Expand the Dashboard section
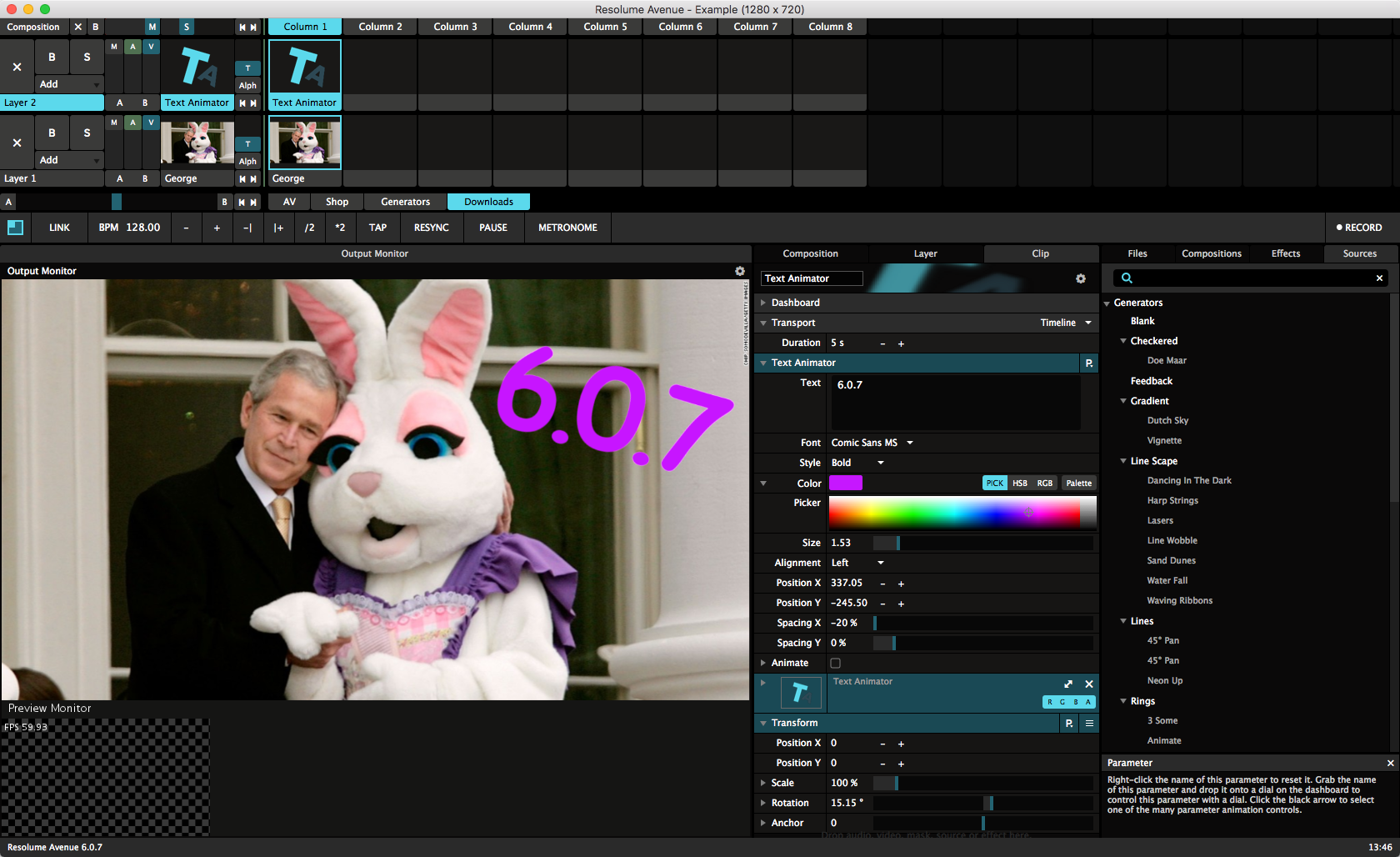Screen dimensions: 1400x857 pyautogui.click(x=763, y=303)
